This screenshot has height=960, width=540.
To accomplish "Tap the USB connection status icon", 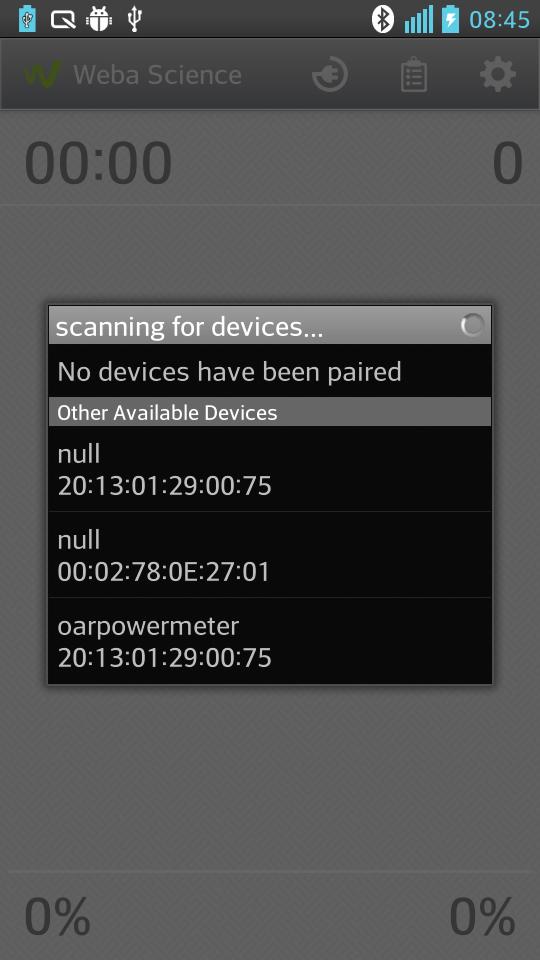I will 135,20.
